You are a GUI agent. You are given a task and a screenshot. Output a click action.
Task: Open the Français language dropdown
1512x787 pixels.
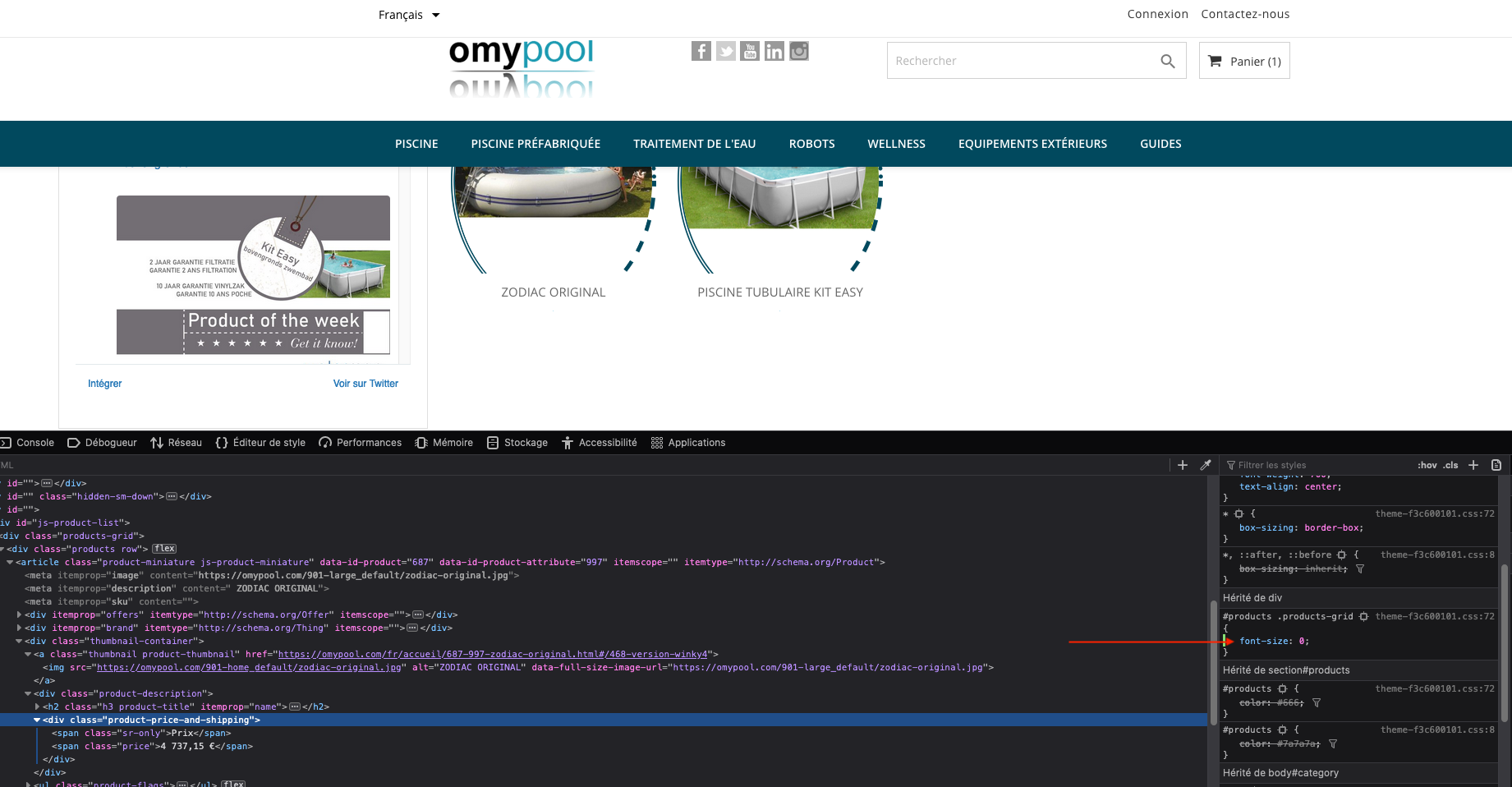pyautogui.click(x=409, y=15)
